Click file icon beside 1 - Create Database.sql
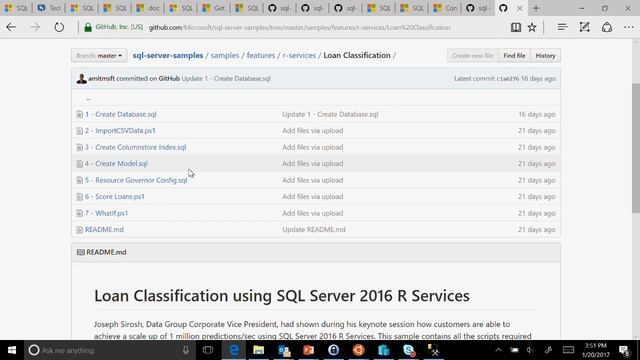This screenshot has width=640, height=360. pos(80,115)
